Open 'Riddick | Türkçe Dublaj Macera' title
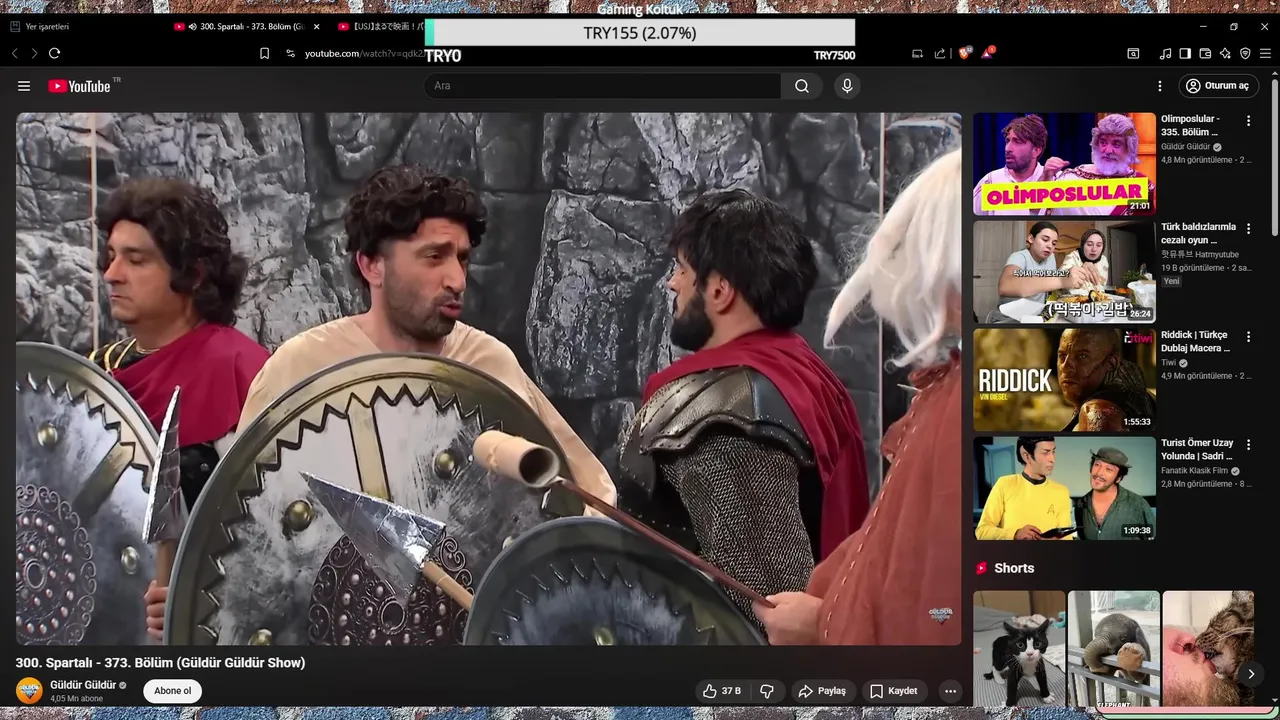Viewport: 1280px width, 720px height. (1195, 341)
